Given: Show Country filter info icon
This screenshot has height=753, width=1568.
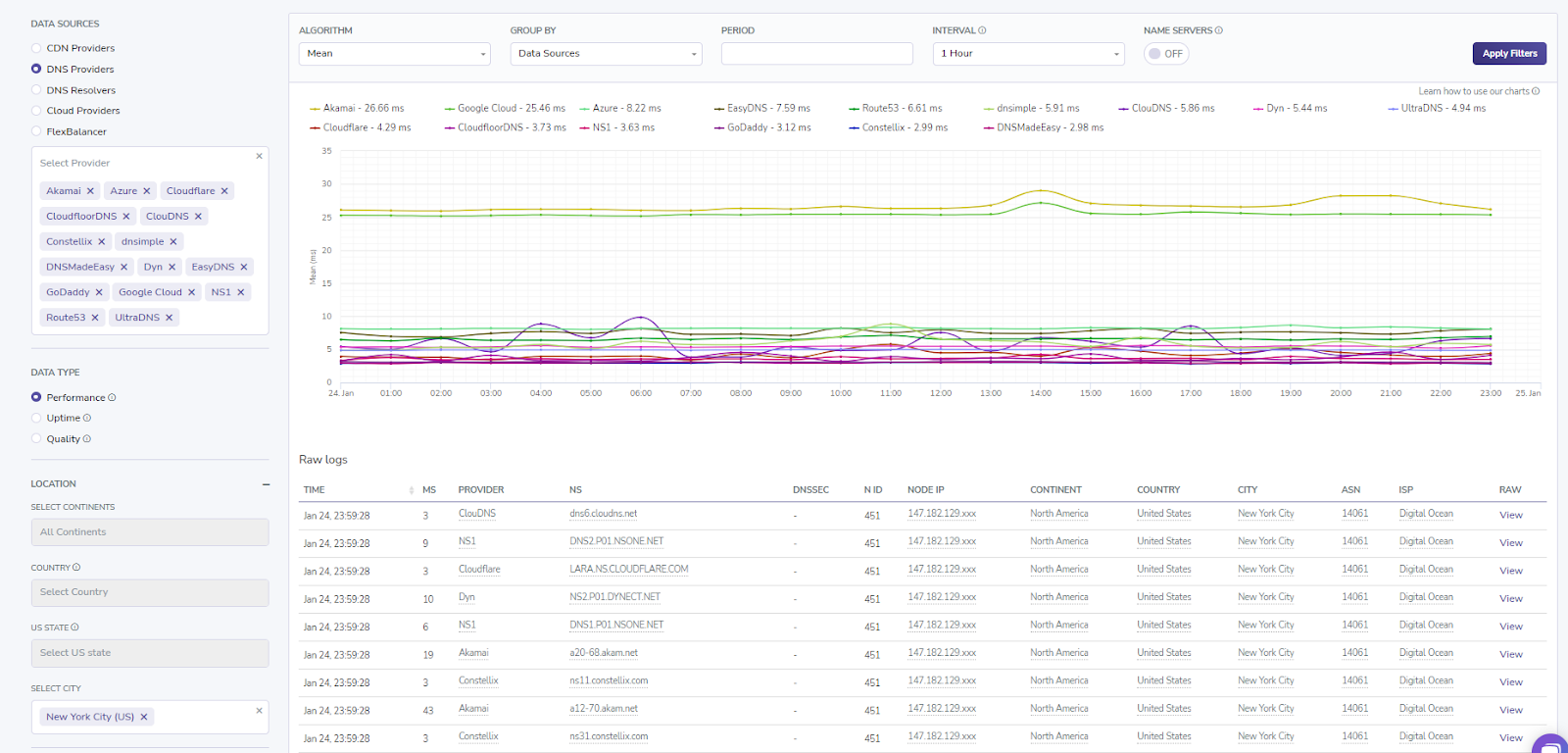Looking at the screenshot, I should [x=76, y=568].
